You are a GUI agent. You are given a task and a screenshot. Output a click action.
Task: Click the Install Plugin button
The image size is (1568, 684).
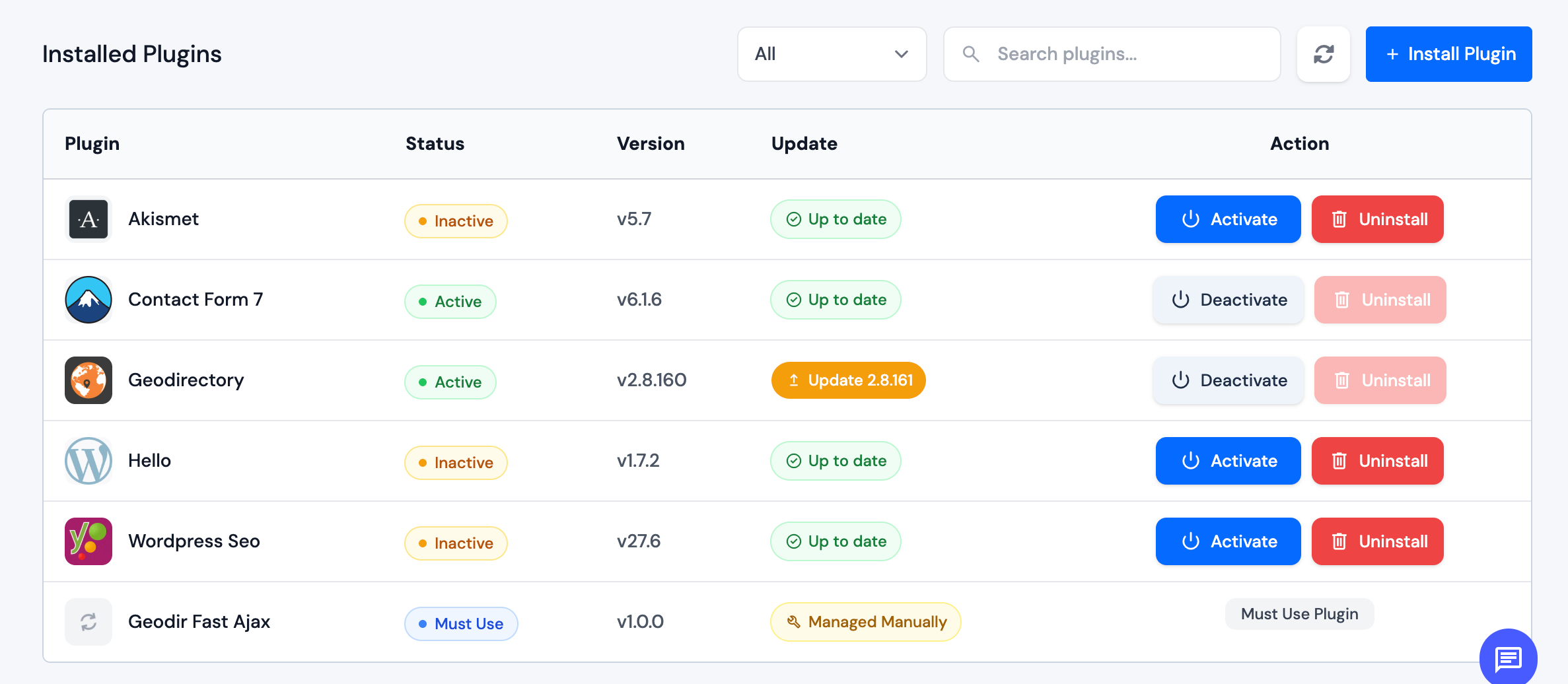click(x=1449, y=54)
